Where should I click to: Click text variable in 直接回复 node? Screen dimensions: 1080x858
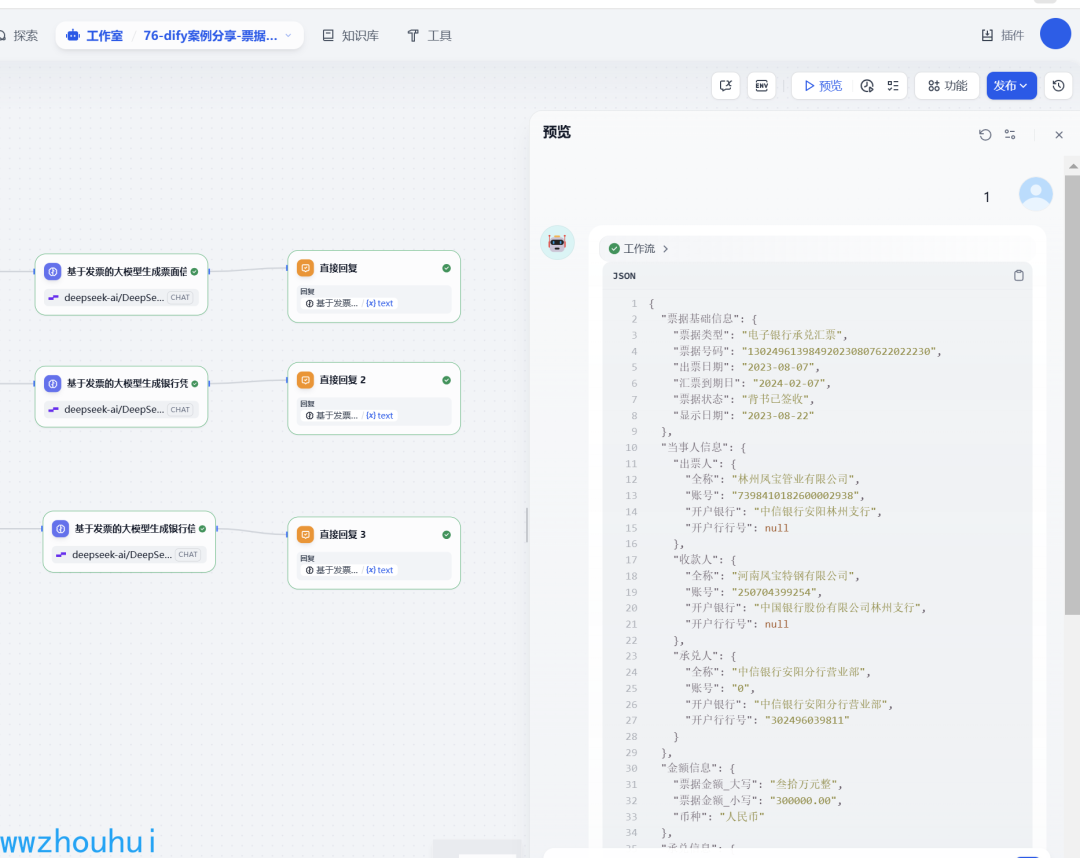[380, 303]
